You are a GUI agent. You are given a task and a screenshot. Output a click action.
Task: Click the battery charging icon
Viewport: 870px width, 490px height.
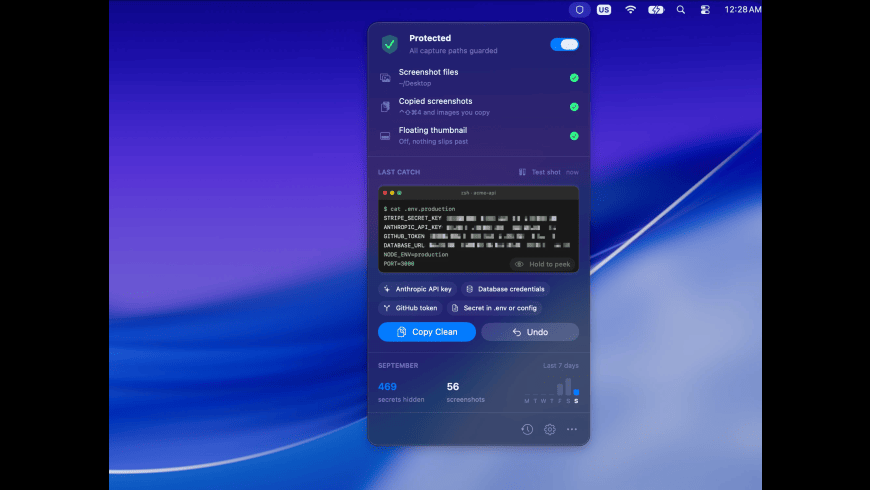point(656,9)
